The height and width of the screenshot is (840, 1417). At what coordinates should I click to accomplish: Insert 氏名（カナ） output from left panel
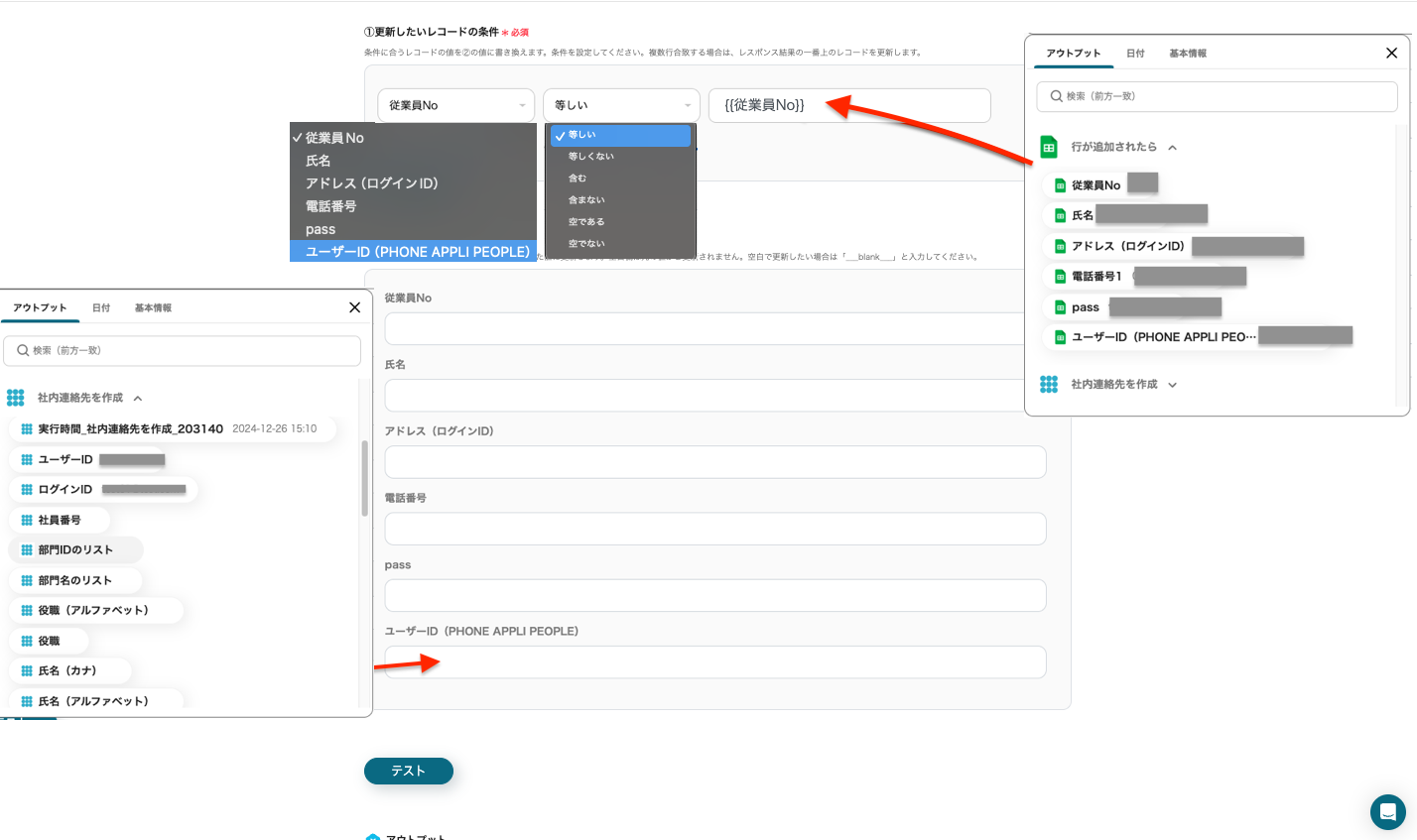[x=69, y=671]
